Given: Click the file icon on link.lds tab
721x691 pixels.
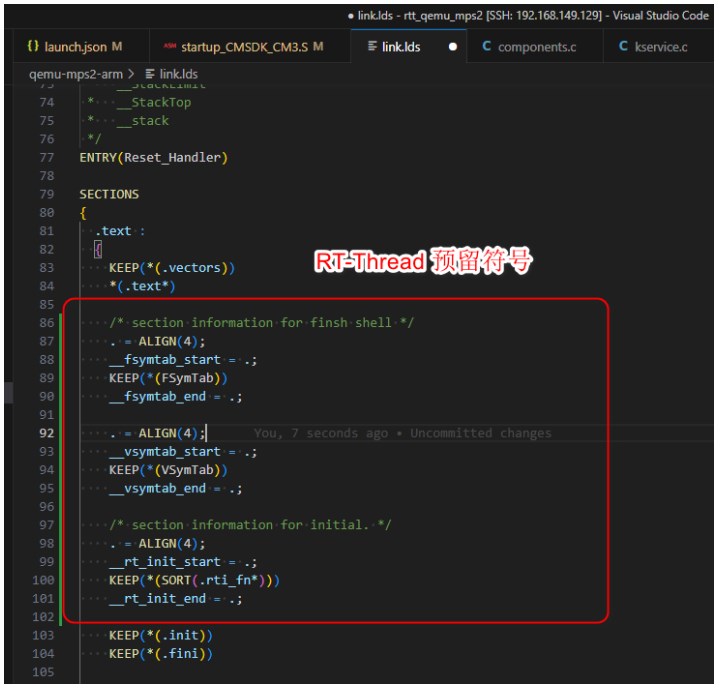Looking at the screenshot, I should click(372, 46).
